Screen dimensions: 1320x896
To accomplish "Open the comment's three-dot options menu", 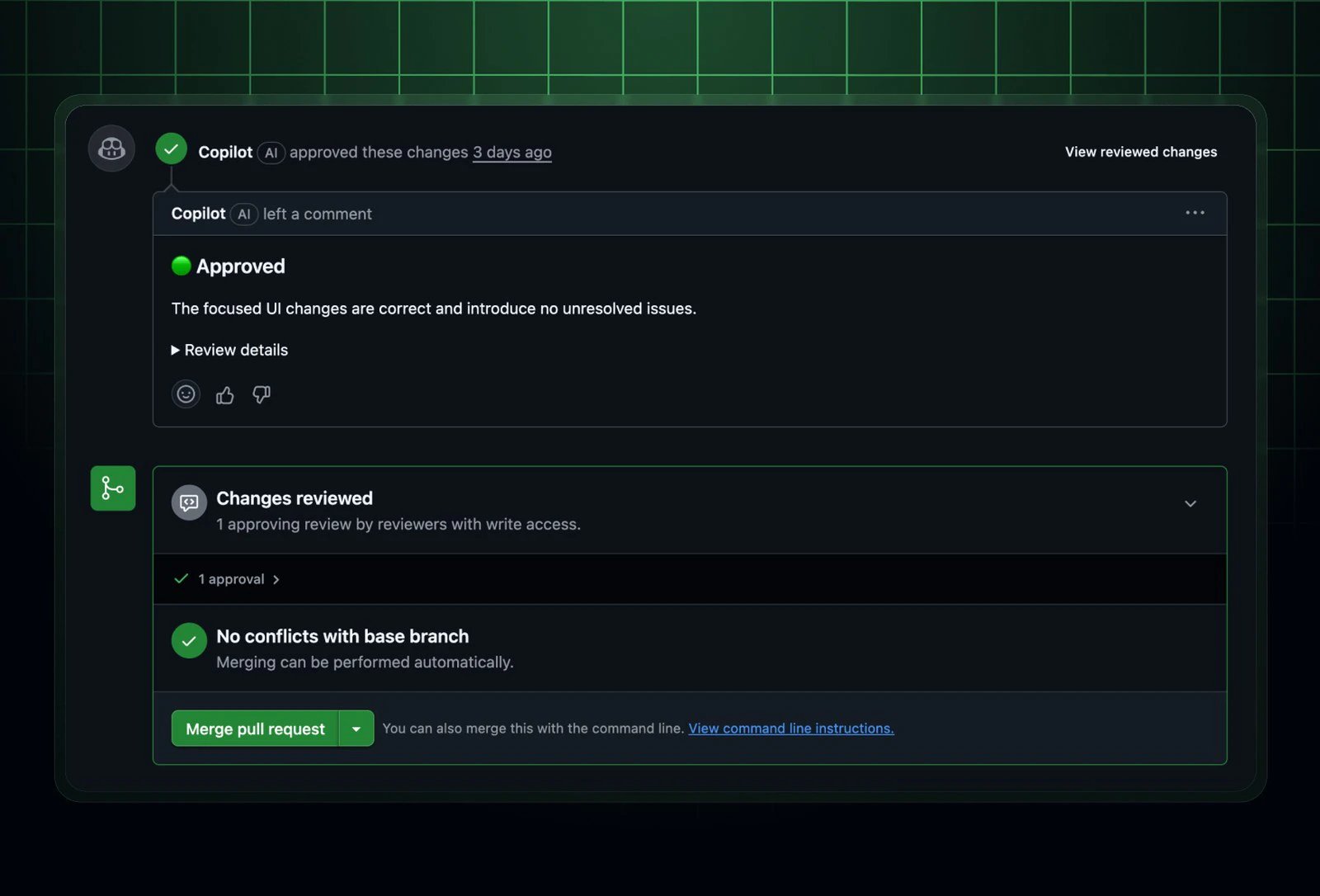I will pos(1195,213).
